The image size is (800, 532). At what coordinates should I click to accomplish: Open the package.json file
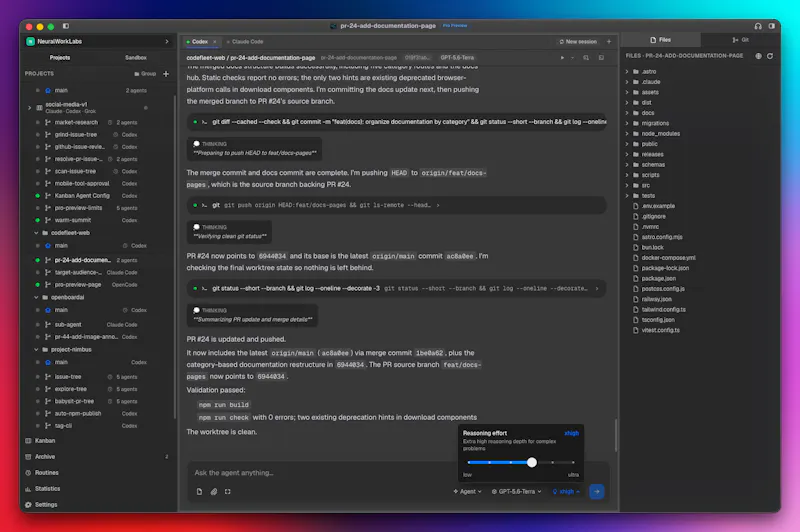[658, 278]
